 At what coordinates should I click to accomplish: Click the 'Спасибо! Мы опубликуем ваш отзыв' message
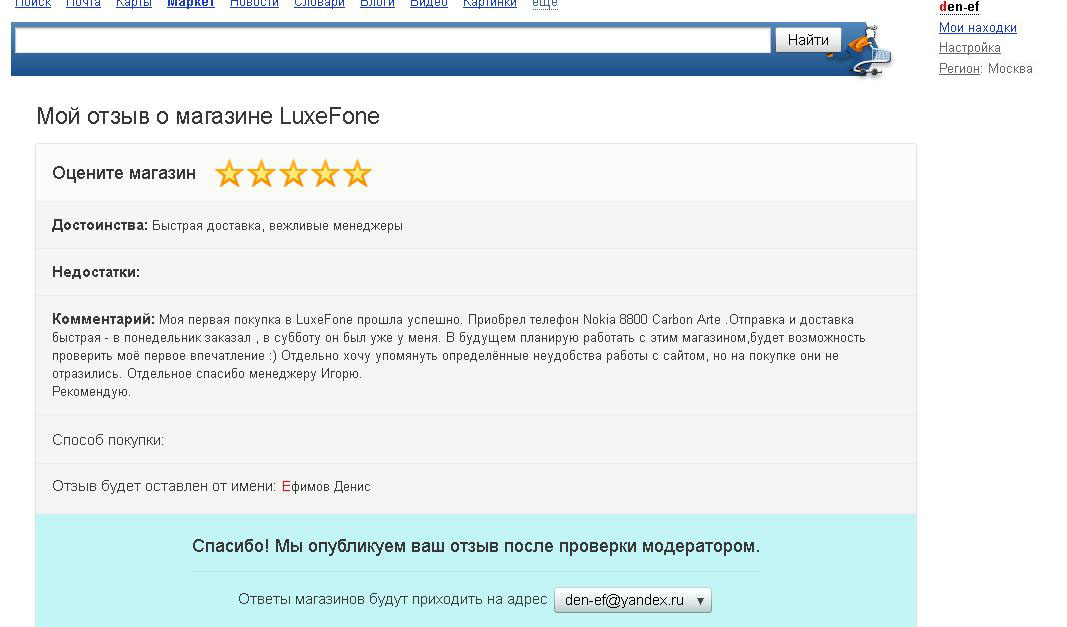(476, 546)
